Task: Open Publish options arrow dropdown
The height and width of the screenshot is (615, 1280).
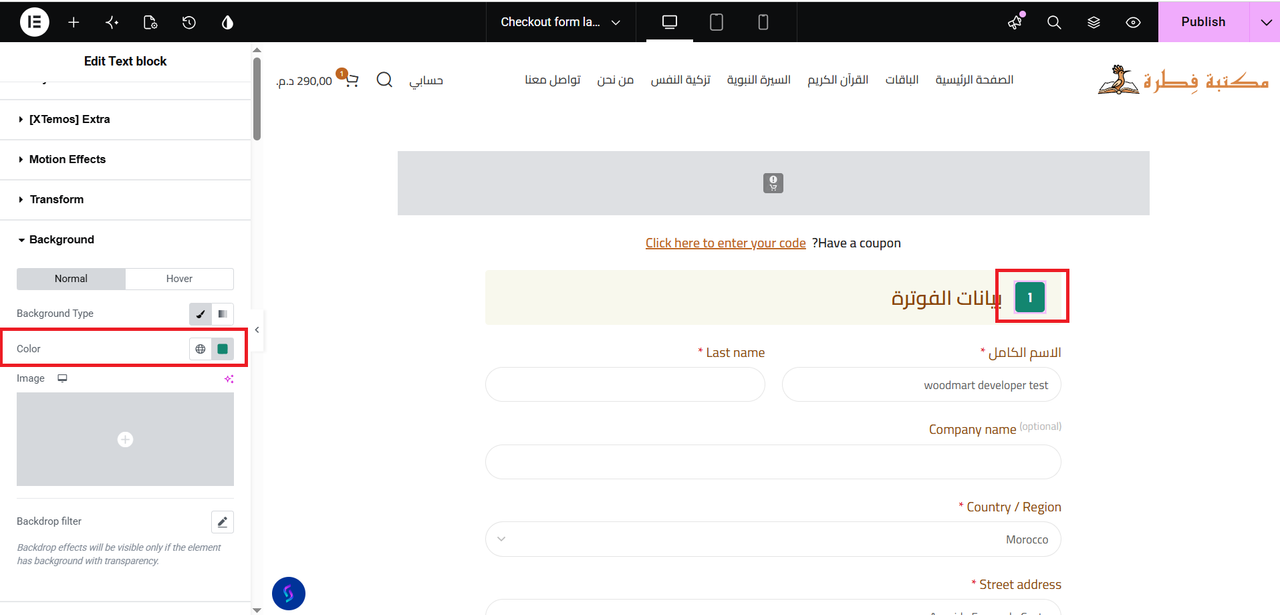Action: (x=1264, y=22)
